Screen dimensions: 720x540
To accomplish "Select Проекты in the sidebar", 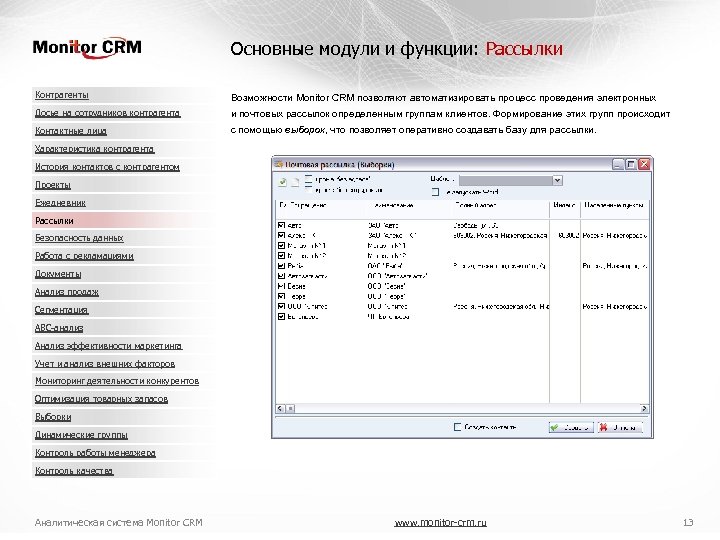I will pyautogui.click(x=53, y=185).
